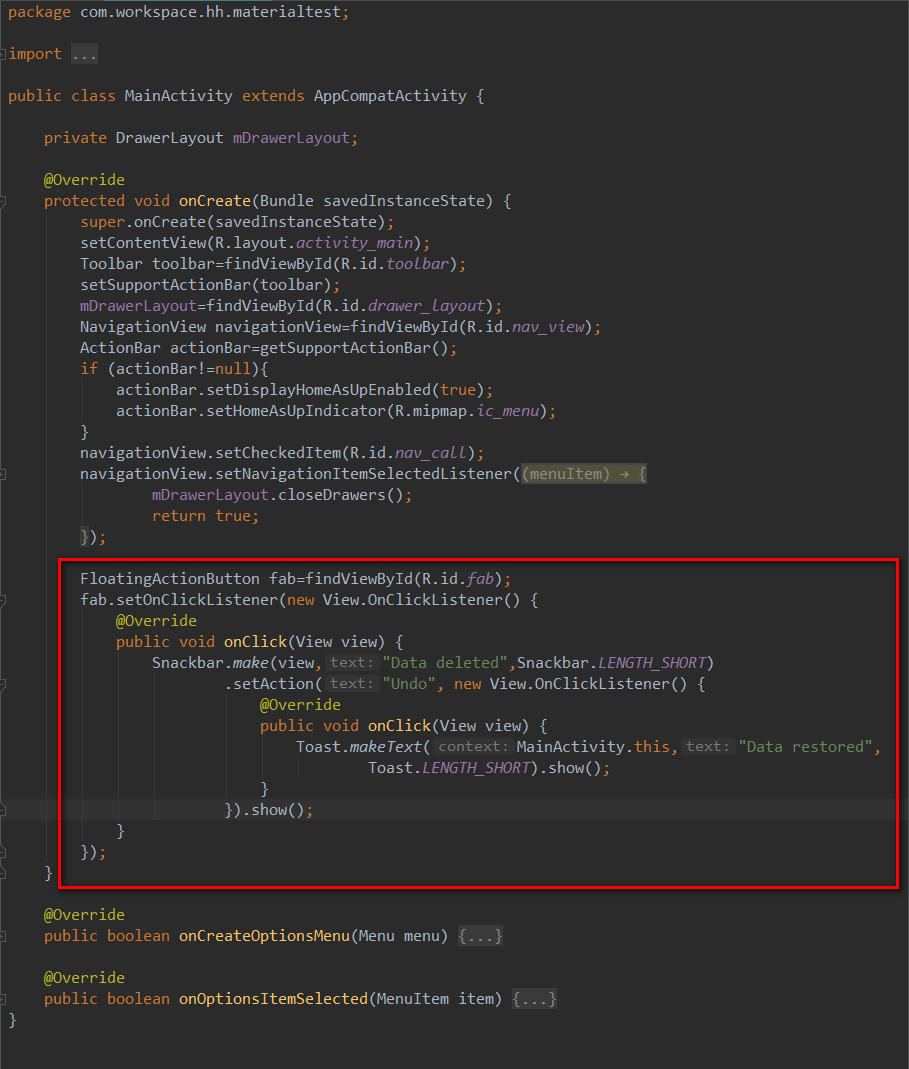Click 'null' in the actionBar!=null condition
Screen dimensions: 909x1069
tap(233, 369)
